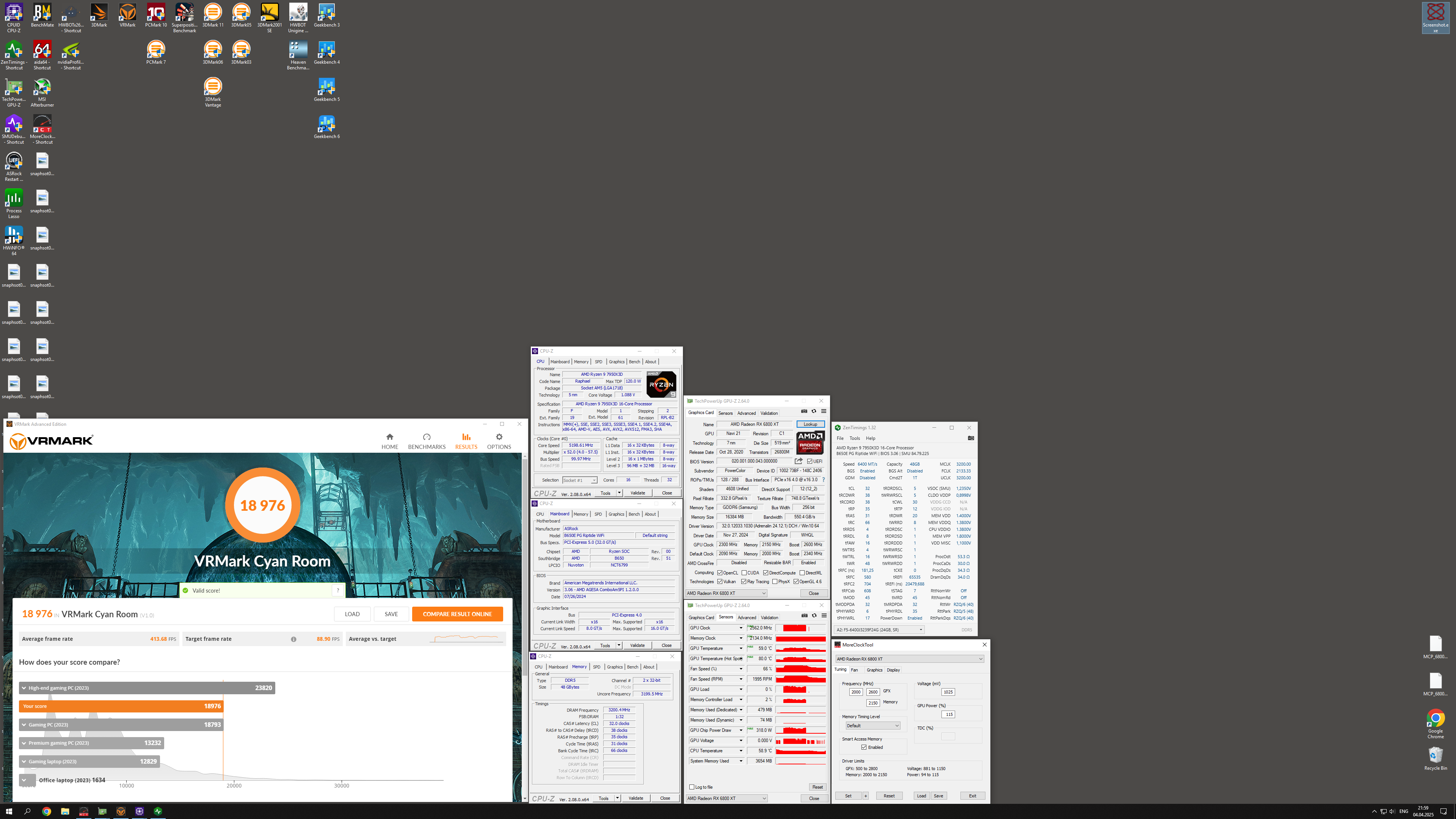Open the Fan Speed (RPM) sensor dropdown
Image resolution: width=1456 pixels, height=819 pixels.
741,679
